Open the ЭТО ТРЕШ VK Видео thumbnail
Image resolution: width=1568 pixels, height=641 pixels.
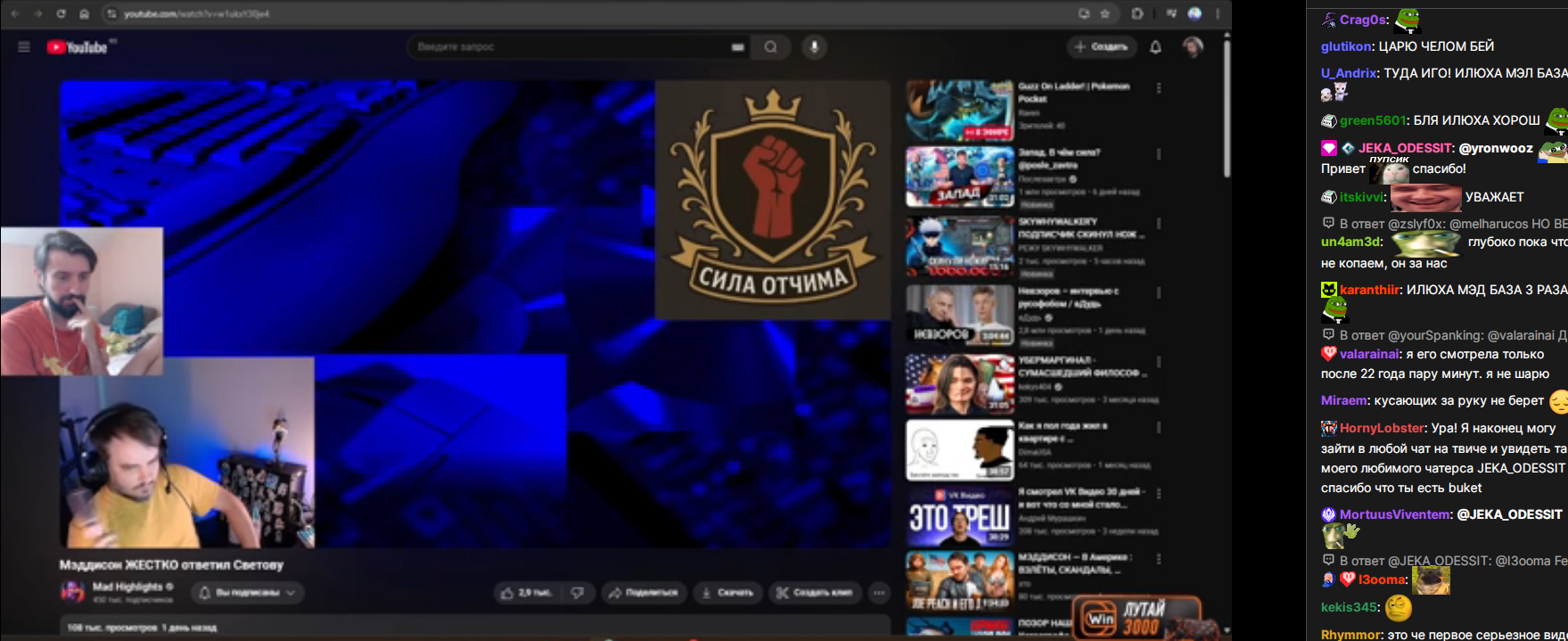[960, 517]
